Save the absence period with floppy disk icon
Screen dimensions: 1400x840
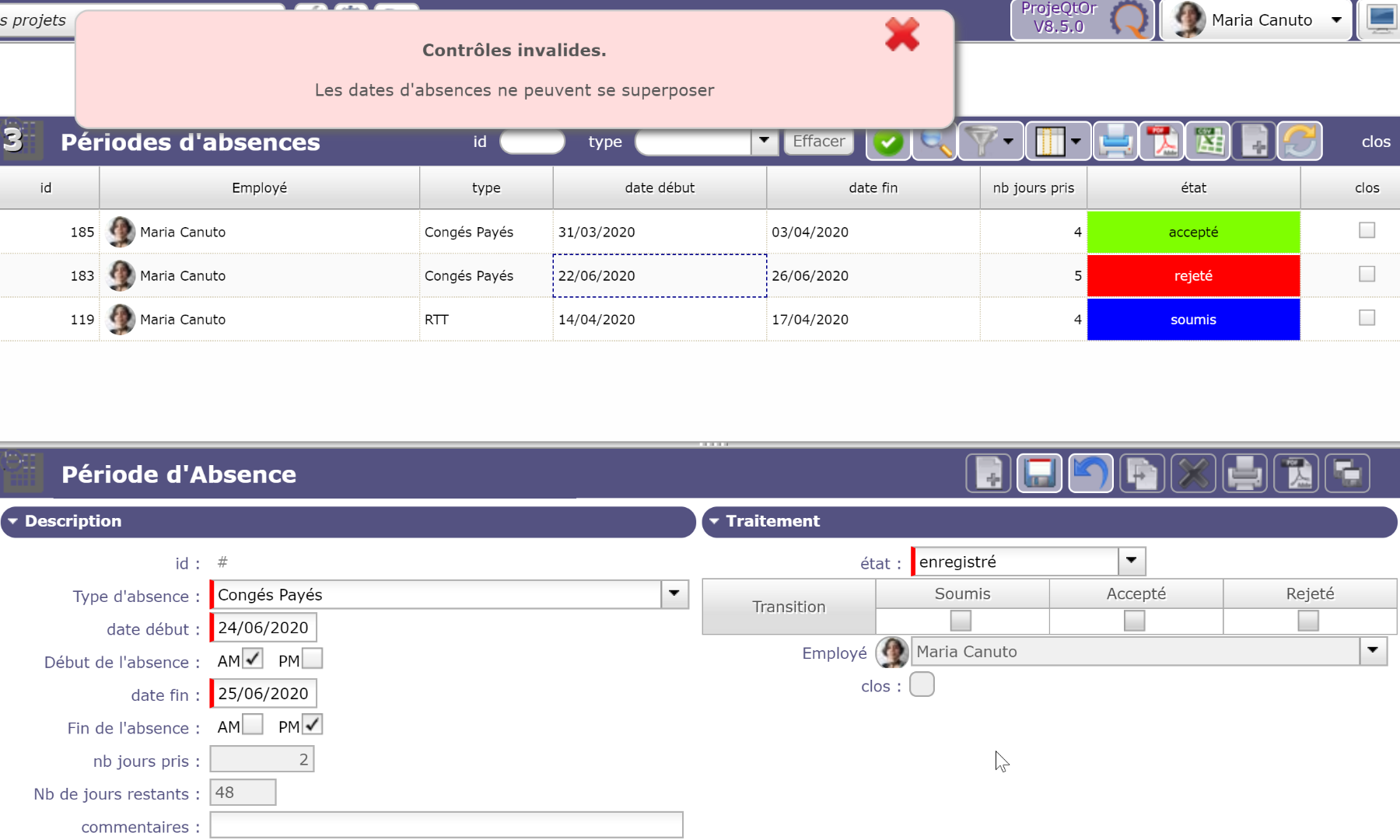pos(1039,473)
